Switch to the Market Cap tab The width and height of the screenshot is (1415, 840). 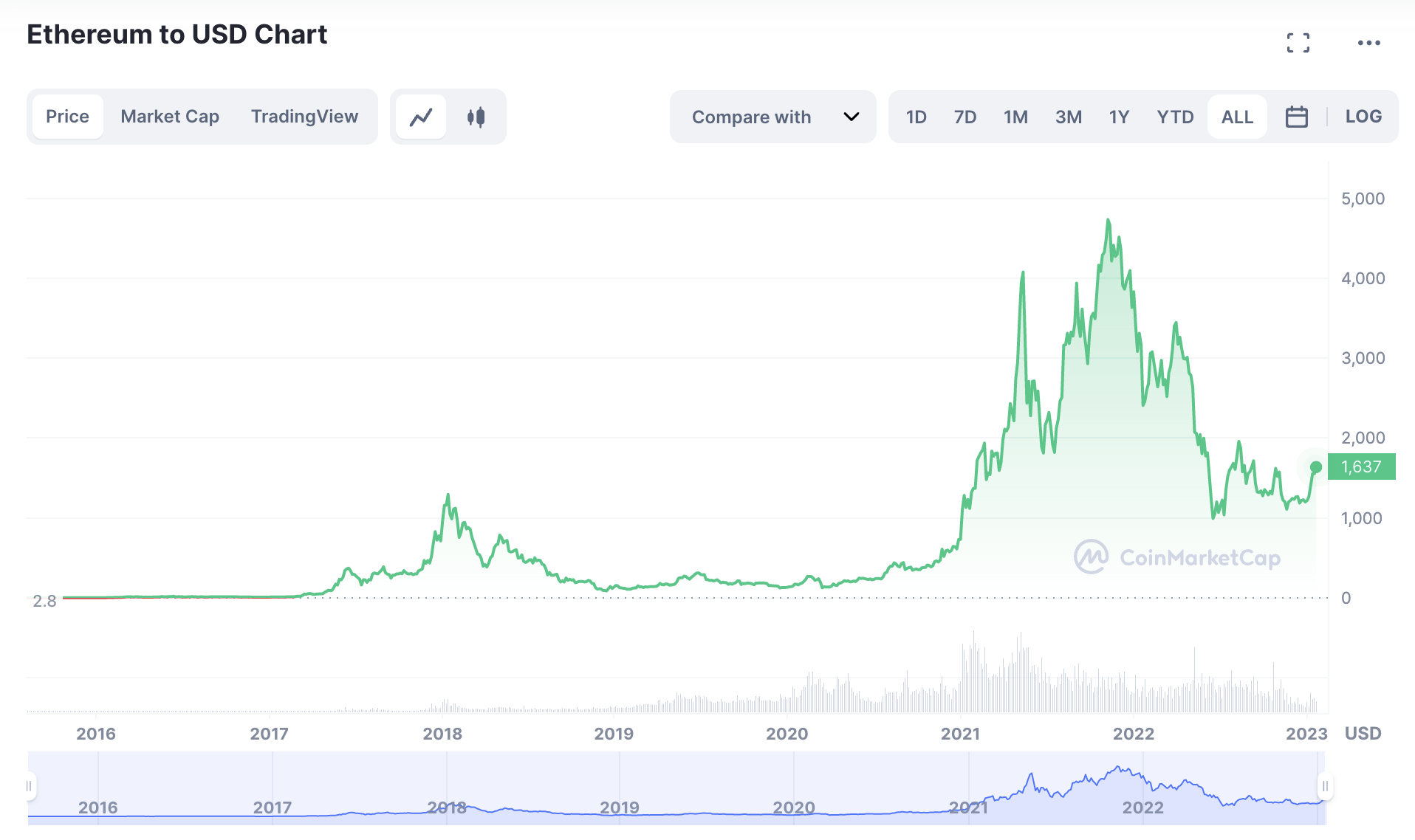click(x=170, y=117)
